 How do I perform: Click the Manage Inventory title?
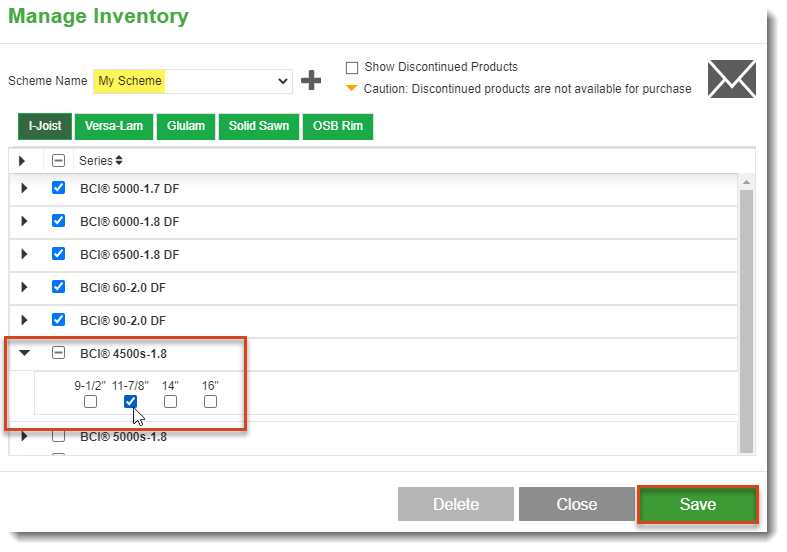click(x=98, y=16)
